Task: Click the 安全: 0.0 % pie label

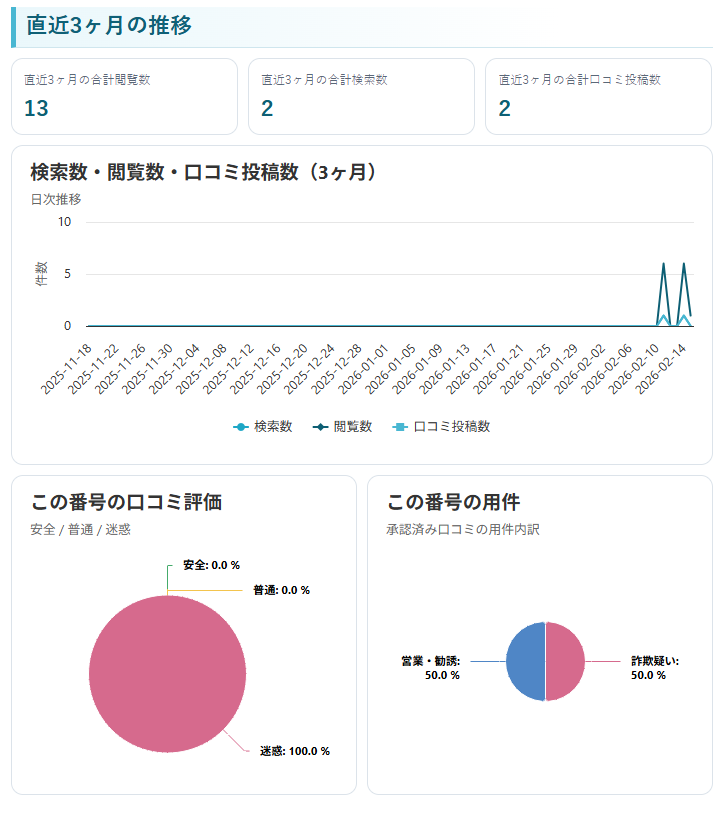Action: coord(211,565)
